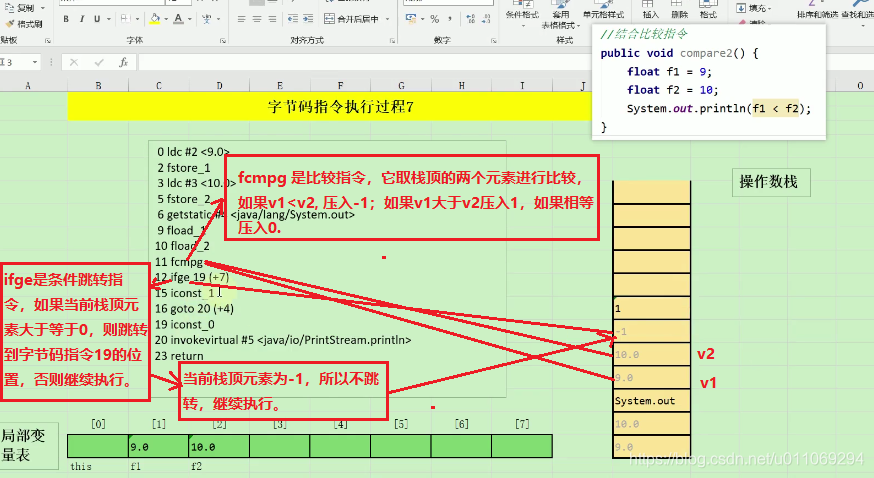Screen dimensions: 874x478
Task: Open number group dialog launcher
Action: coord(494,41)
